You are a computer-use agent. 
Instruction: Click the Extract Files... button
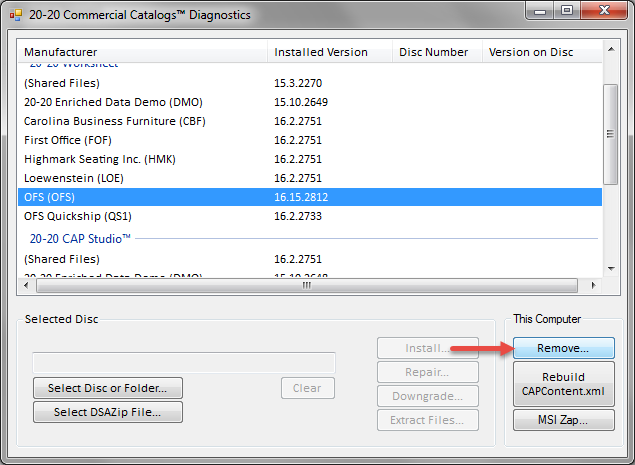(428, 420)
